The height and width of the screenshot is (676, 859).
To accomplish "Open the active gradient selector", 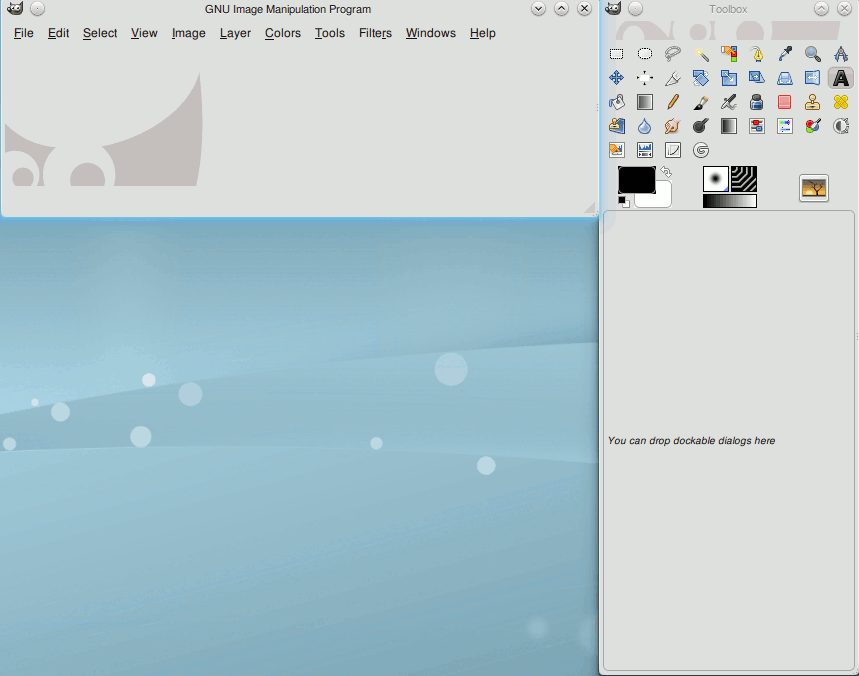I will pyautogui.click(x=730, y=201).
